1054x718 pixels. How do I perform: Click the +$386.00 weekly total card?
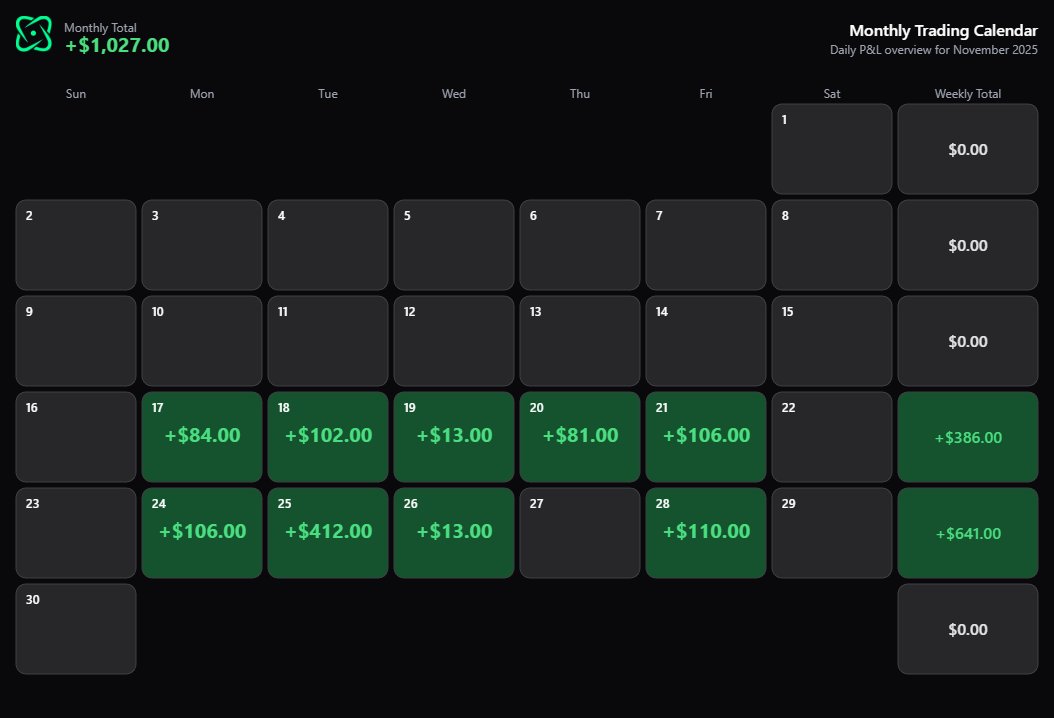pyautogui.click(x=968, y=437)
